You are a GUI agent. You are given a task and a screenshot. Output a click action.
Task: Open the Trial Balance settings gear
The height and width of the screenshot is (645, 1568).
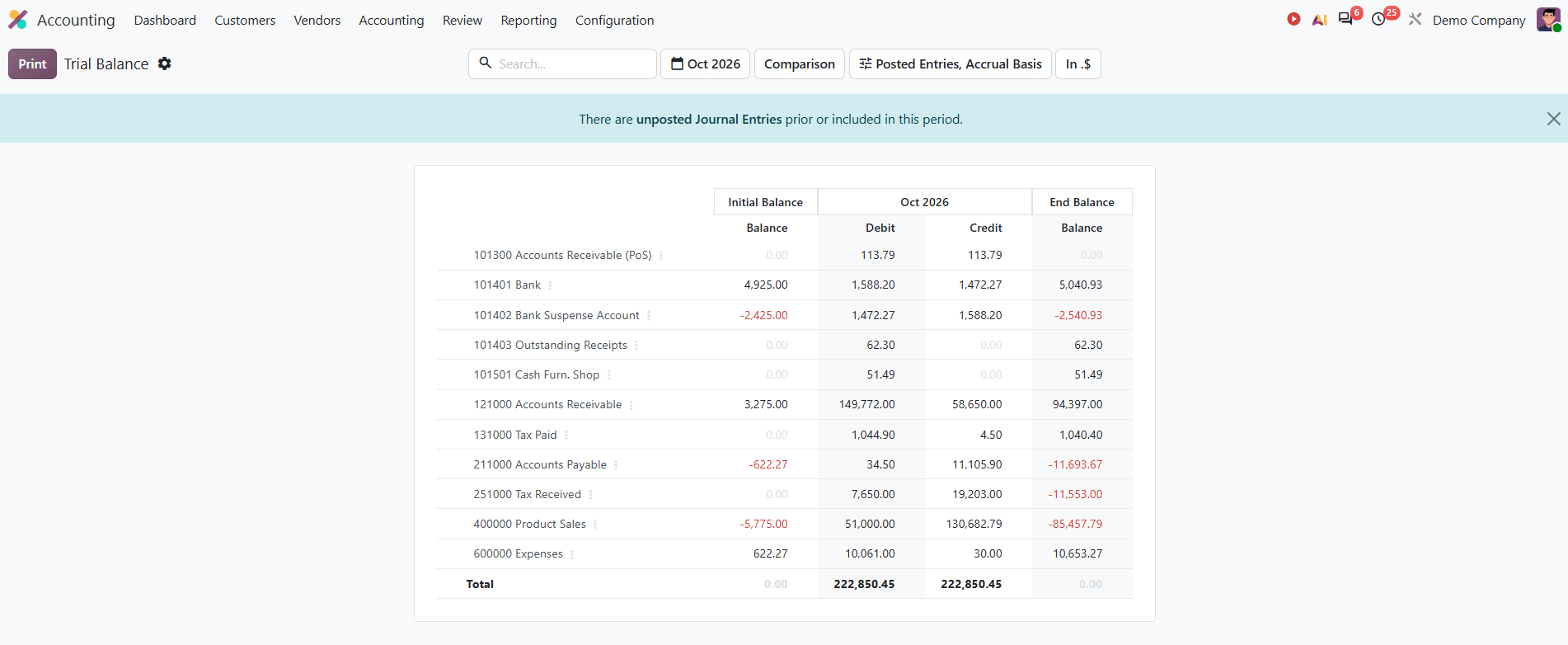point(165,64)
